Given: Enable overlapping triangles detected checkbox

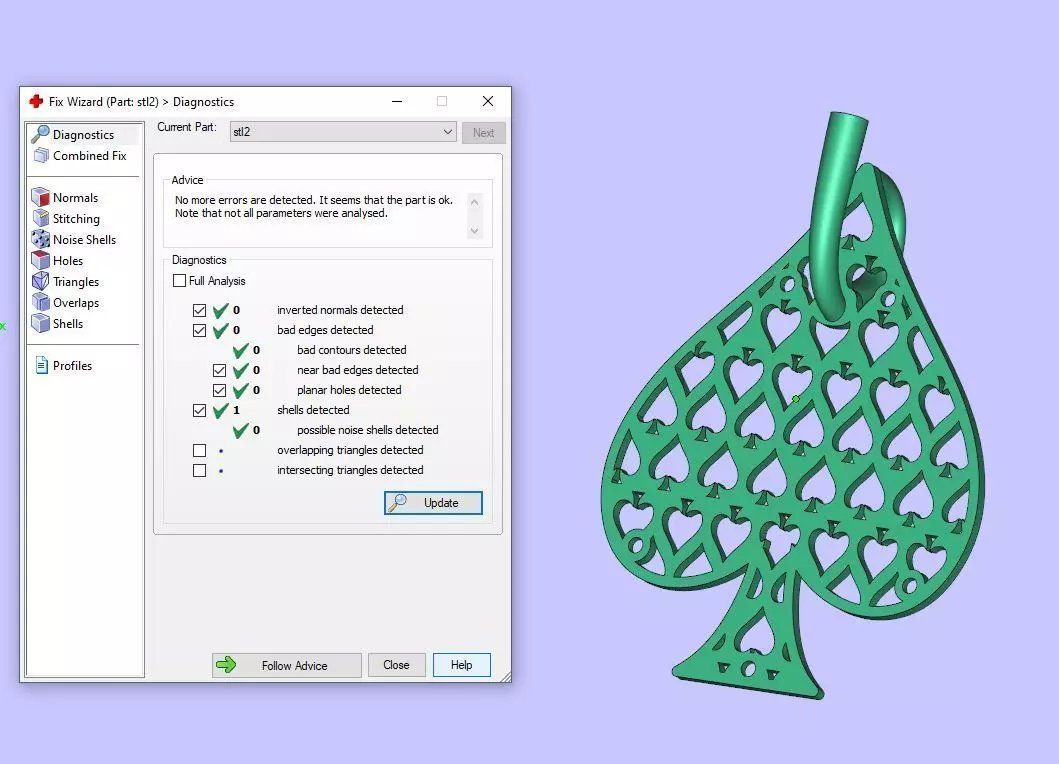Looking at the screenshot, I should (x=199, y=451).
